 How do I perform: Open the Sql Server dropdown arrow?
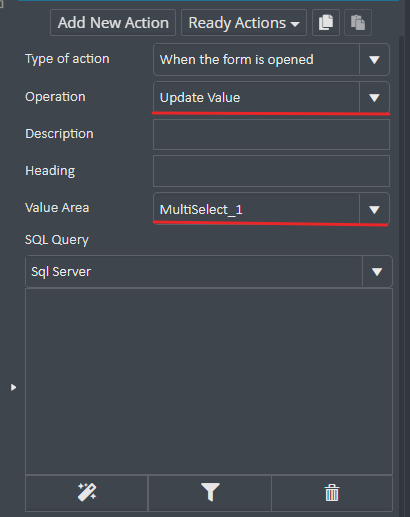(x=377, y=272)
